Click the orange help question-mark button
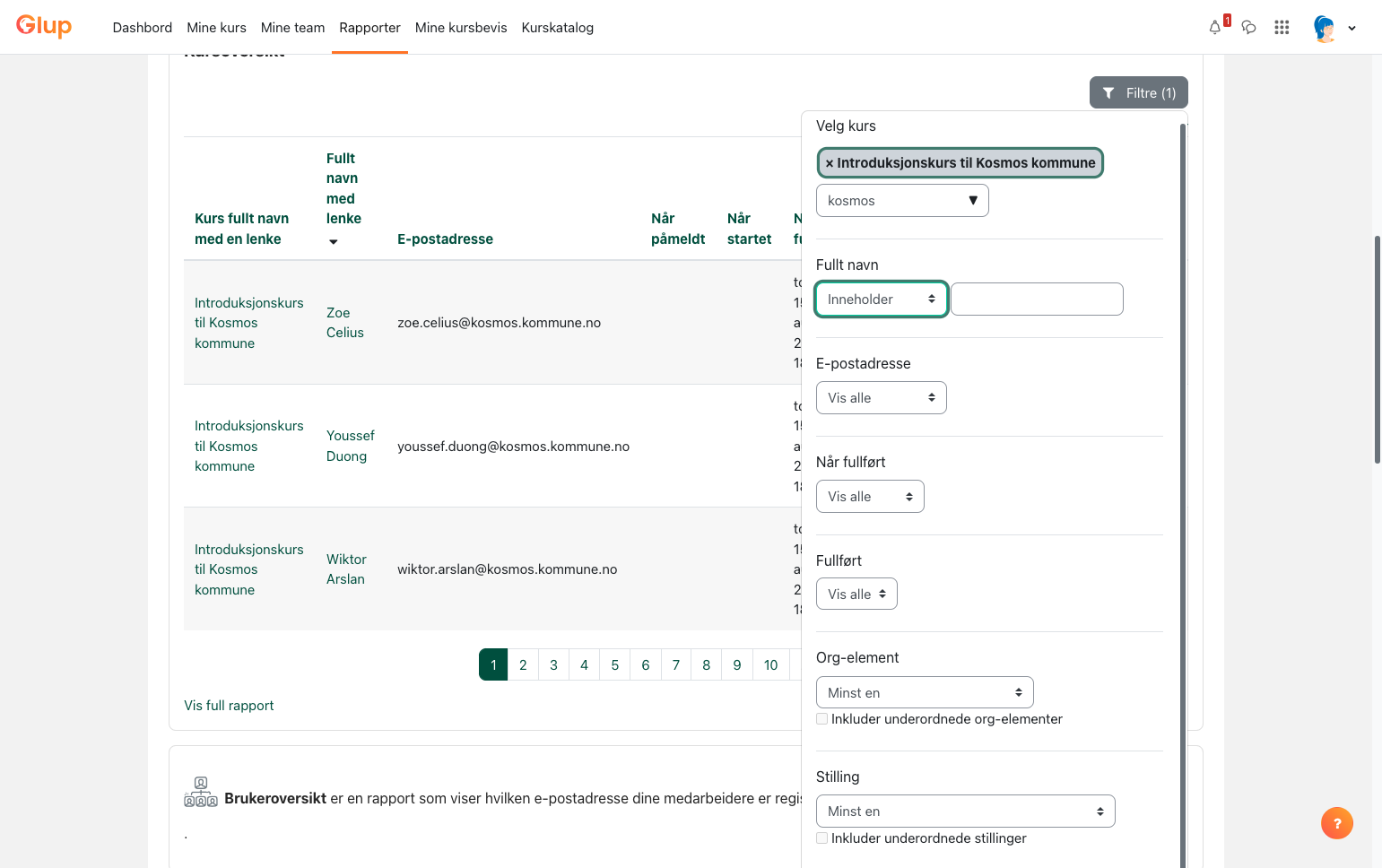The height and width of the screenshot is (868, 1382). pos(1336,823)
